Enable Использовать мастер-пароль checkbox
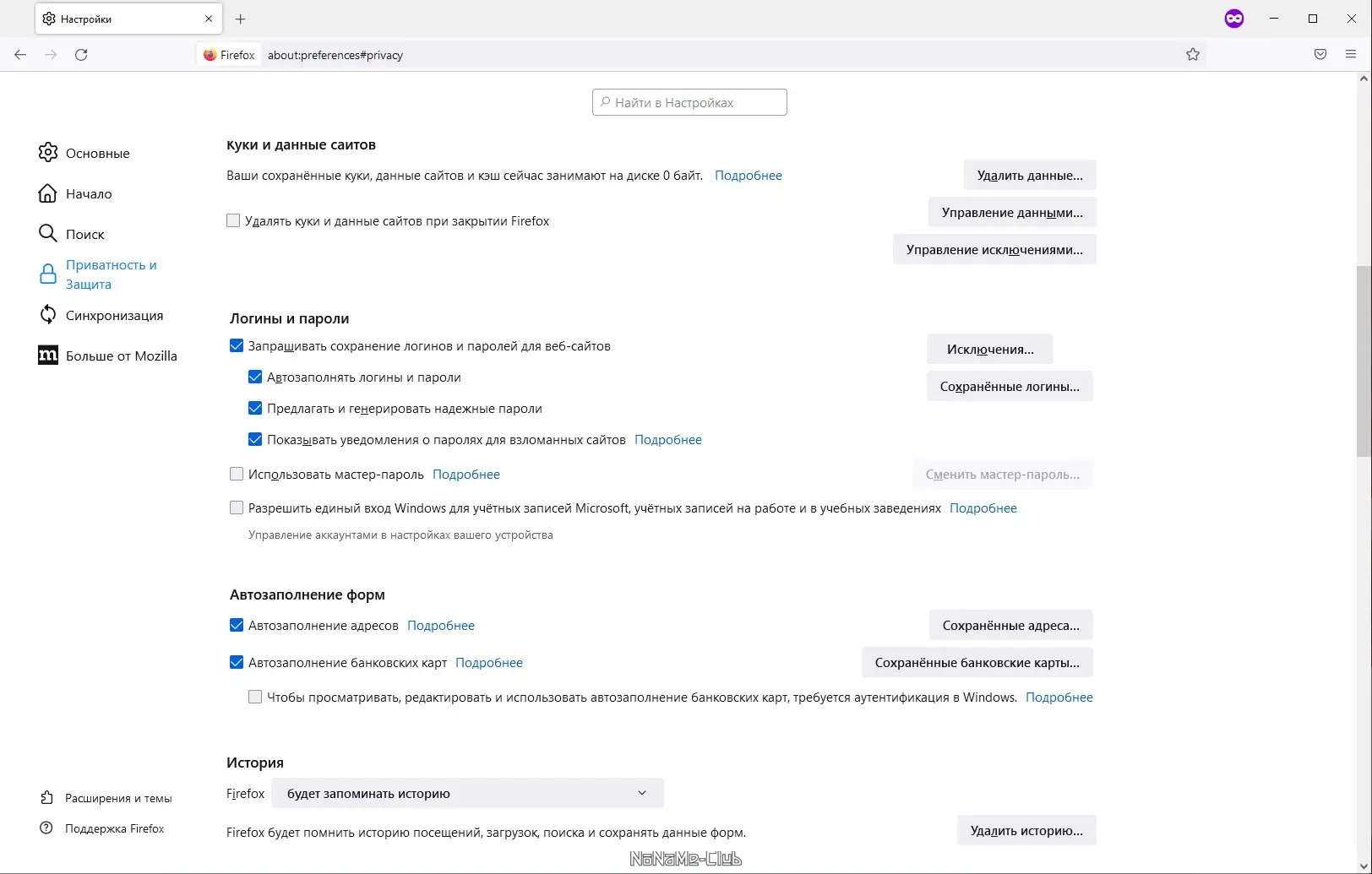The width and height of the screenshot is (1372, 874). [x=237, y=475]
